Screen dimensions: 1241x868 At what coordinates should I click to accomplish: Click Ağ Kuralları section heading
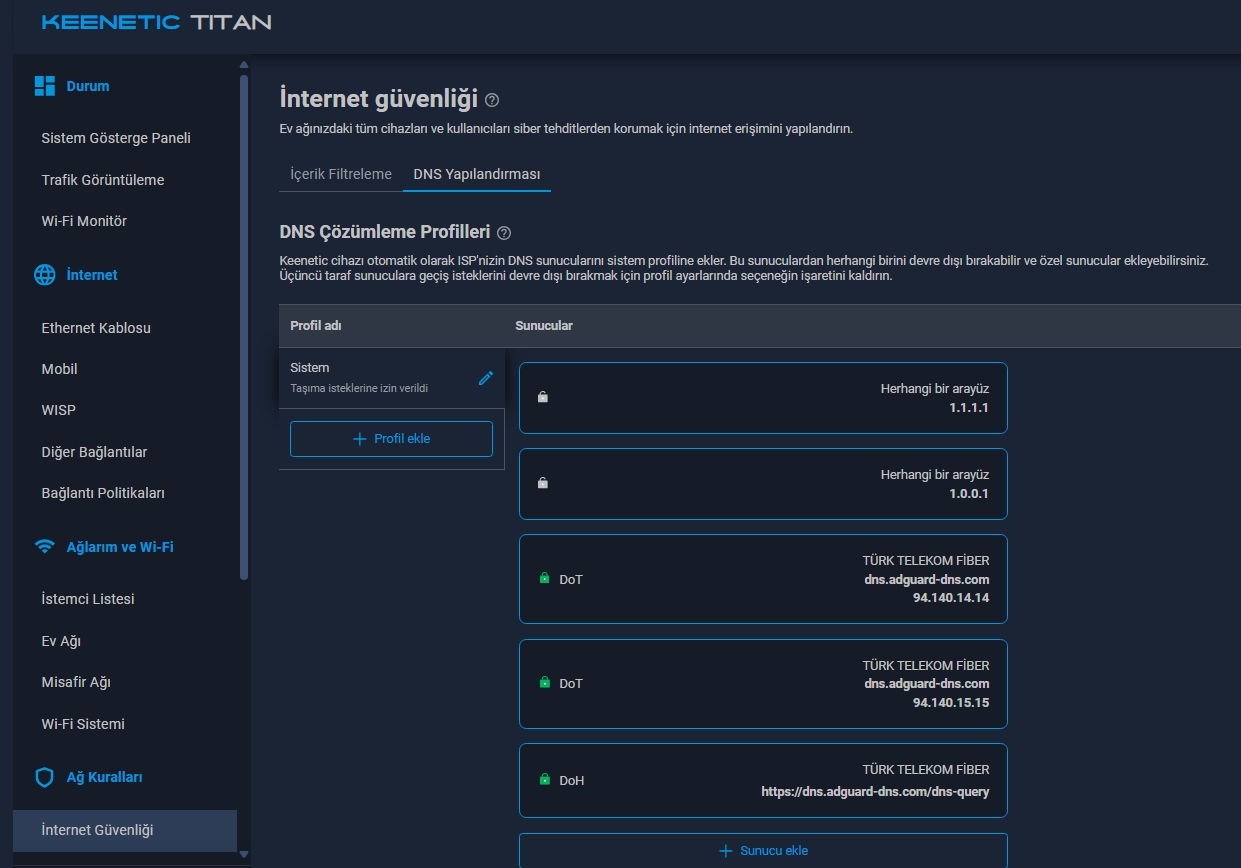click(x=104, y=777)
